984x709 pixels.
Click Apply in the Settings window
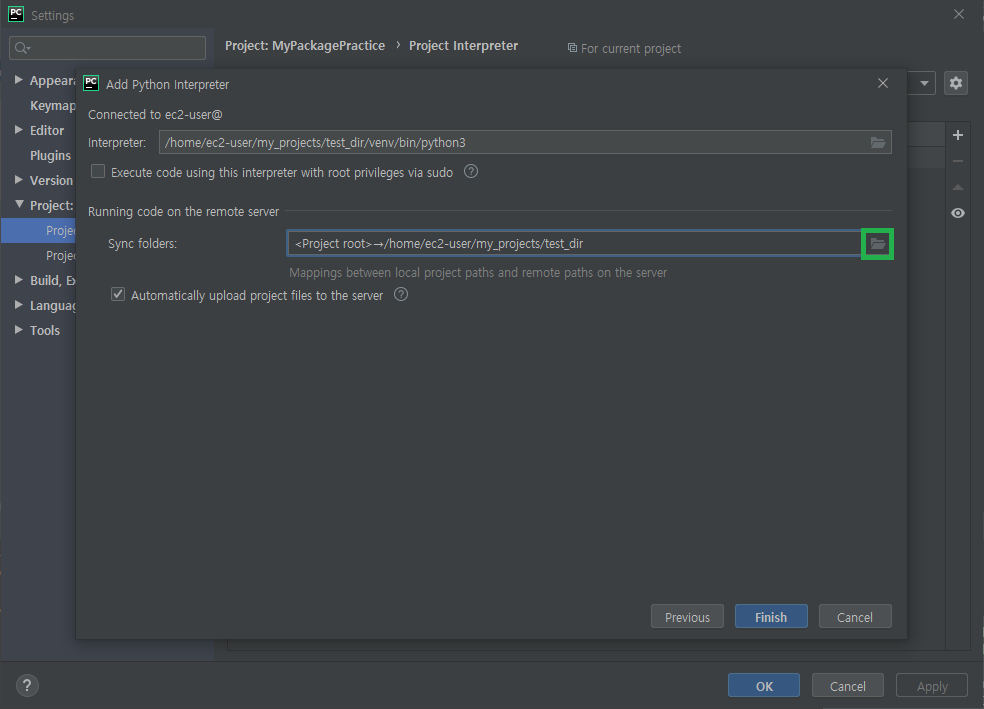[931, 686]
